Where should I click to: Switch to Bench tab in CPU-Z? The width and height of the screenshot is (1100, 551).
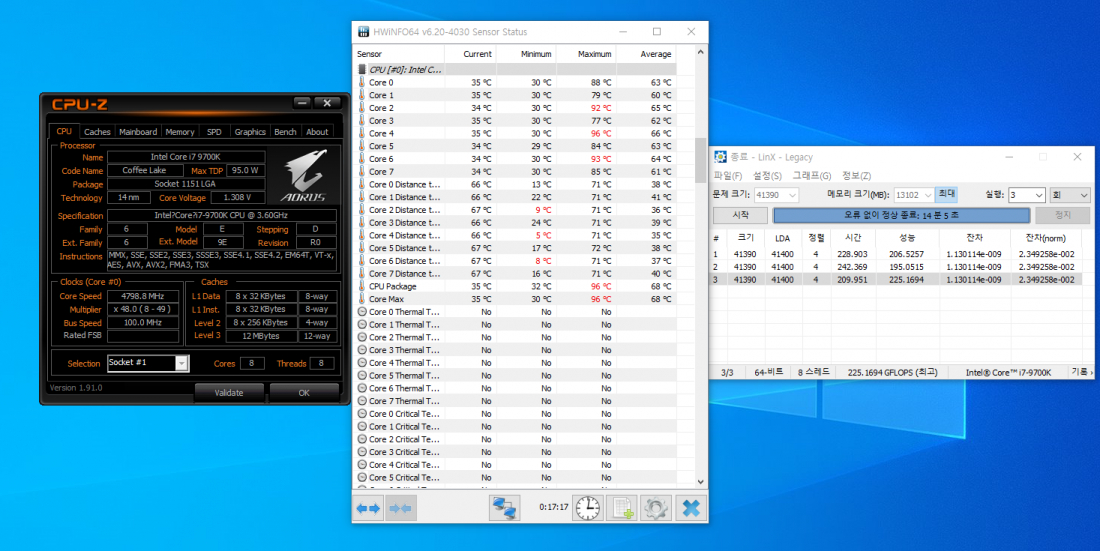click(286, 131)
